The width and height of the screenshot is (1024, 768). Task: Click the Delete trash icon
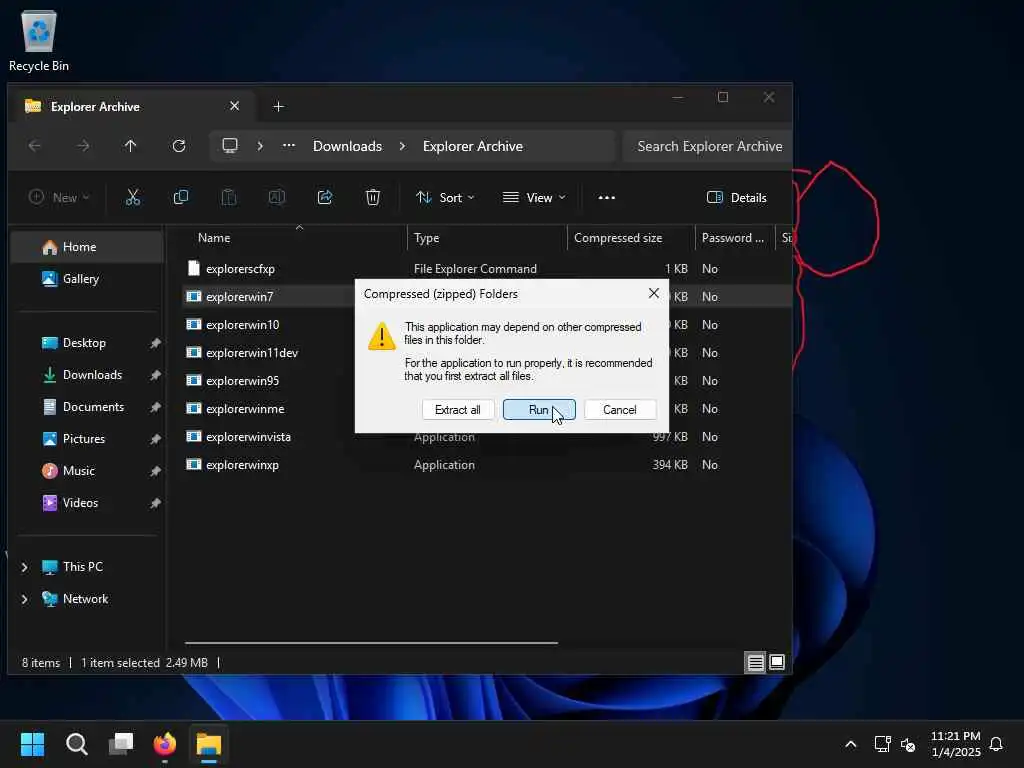pos(373,197)
